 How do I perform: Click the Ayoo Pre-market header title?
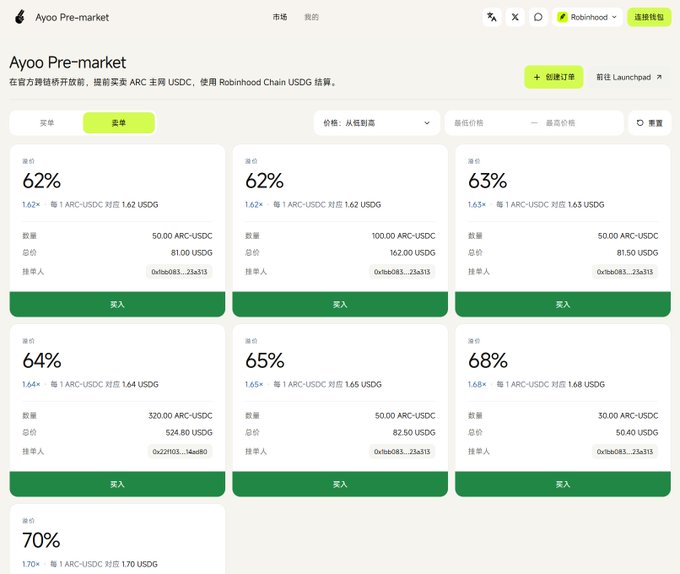point(72,17)
